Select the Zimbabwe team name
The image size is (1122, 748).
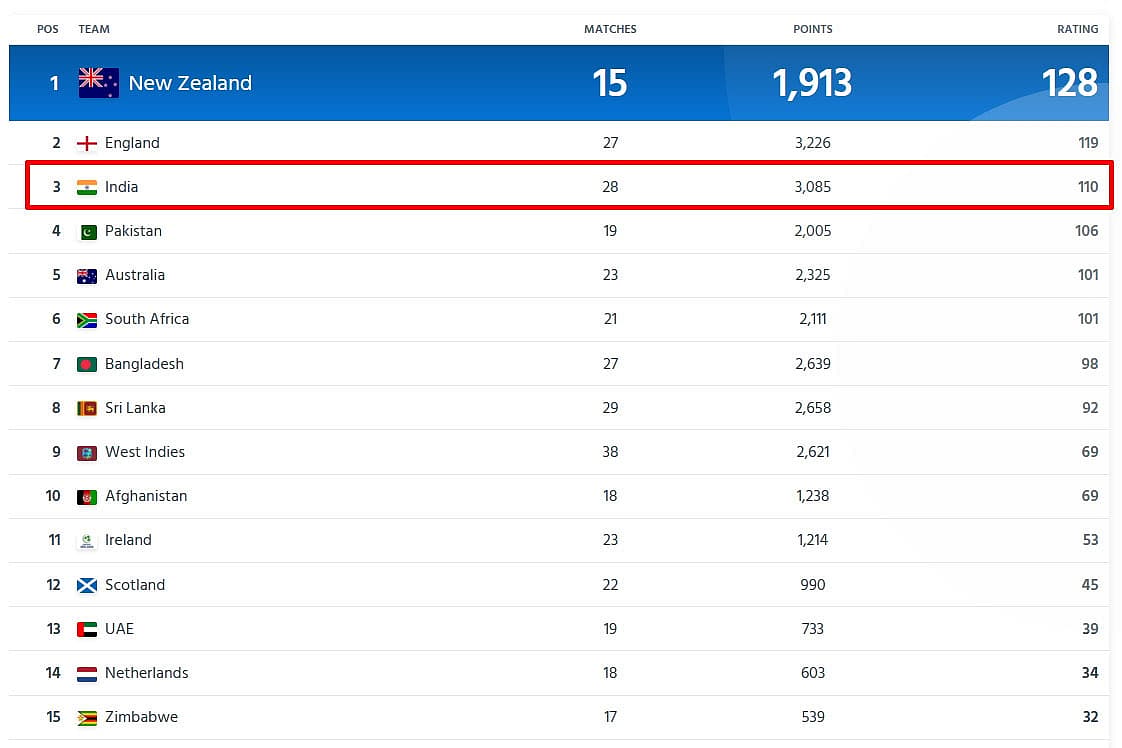pos(142,717)
